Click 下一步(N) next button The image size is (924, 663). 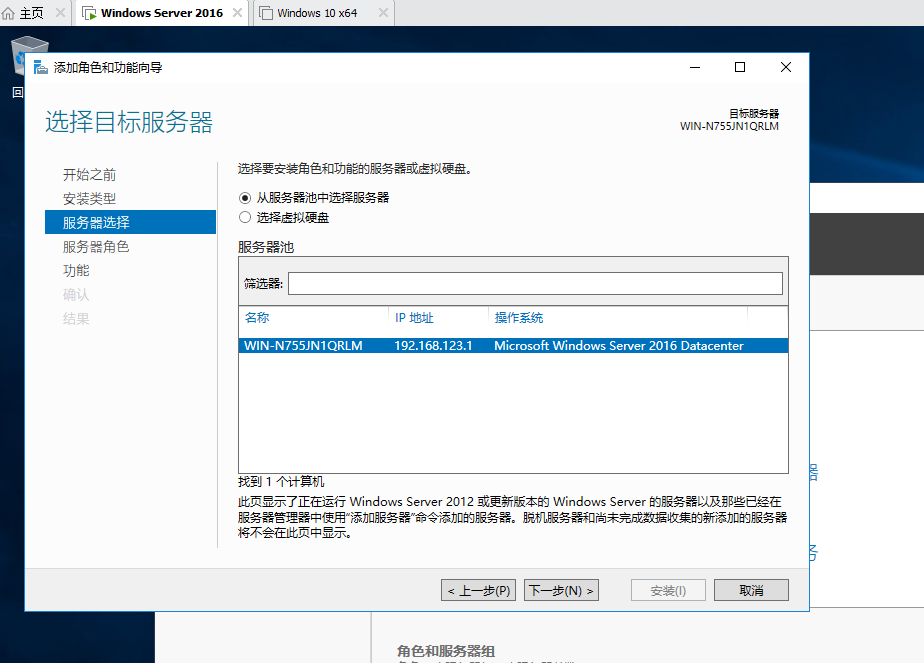[x=561, y=590]
